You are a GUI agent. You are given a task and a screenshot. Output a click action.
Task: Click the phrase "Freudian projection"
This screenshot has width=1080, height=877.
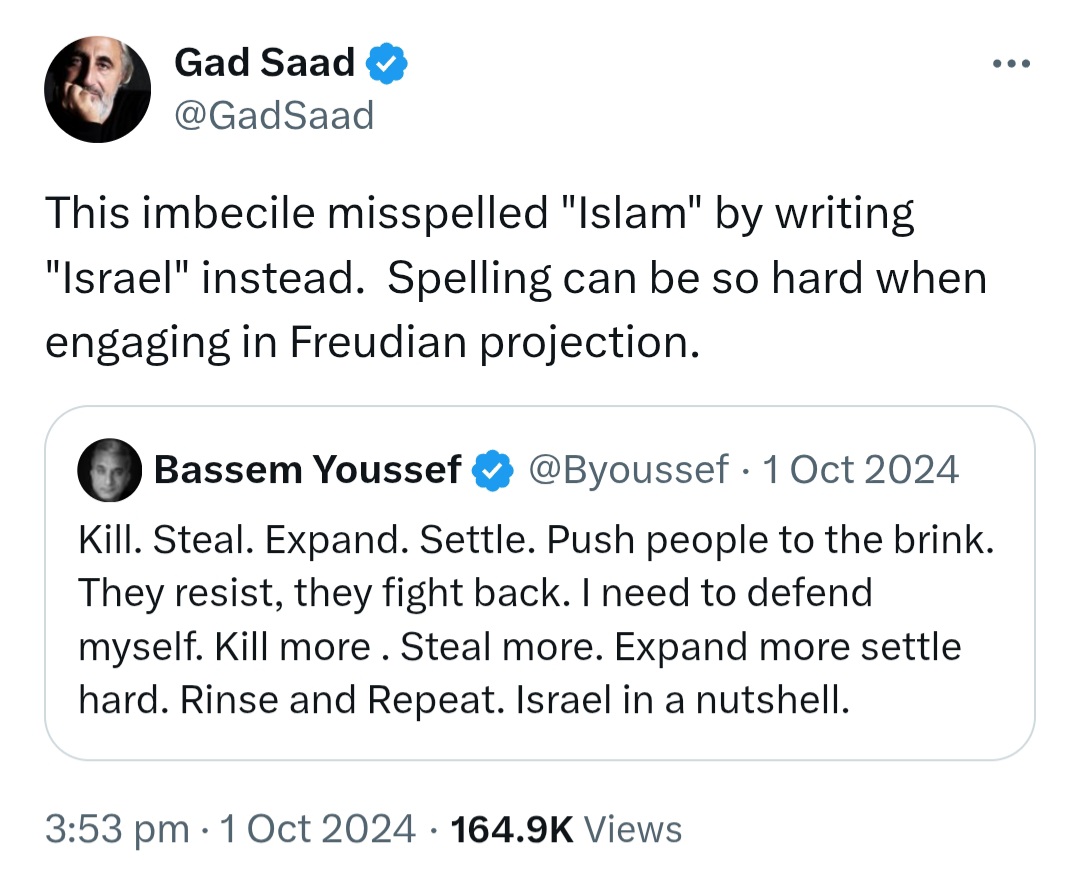[491, 343]
